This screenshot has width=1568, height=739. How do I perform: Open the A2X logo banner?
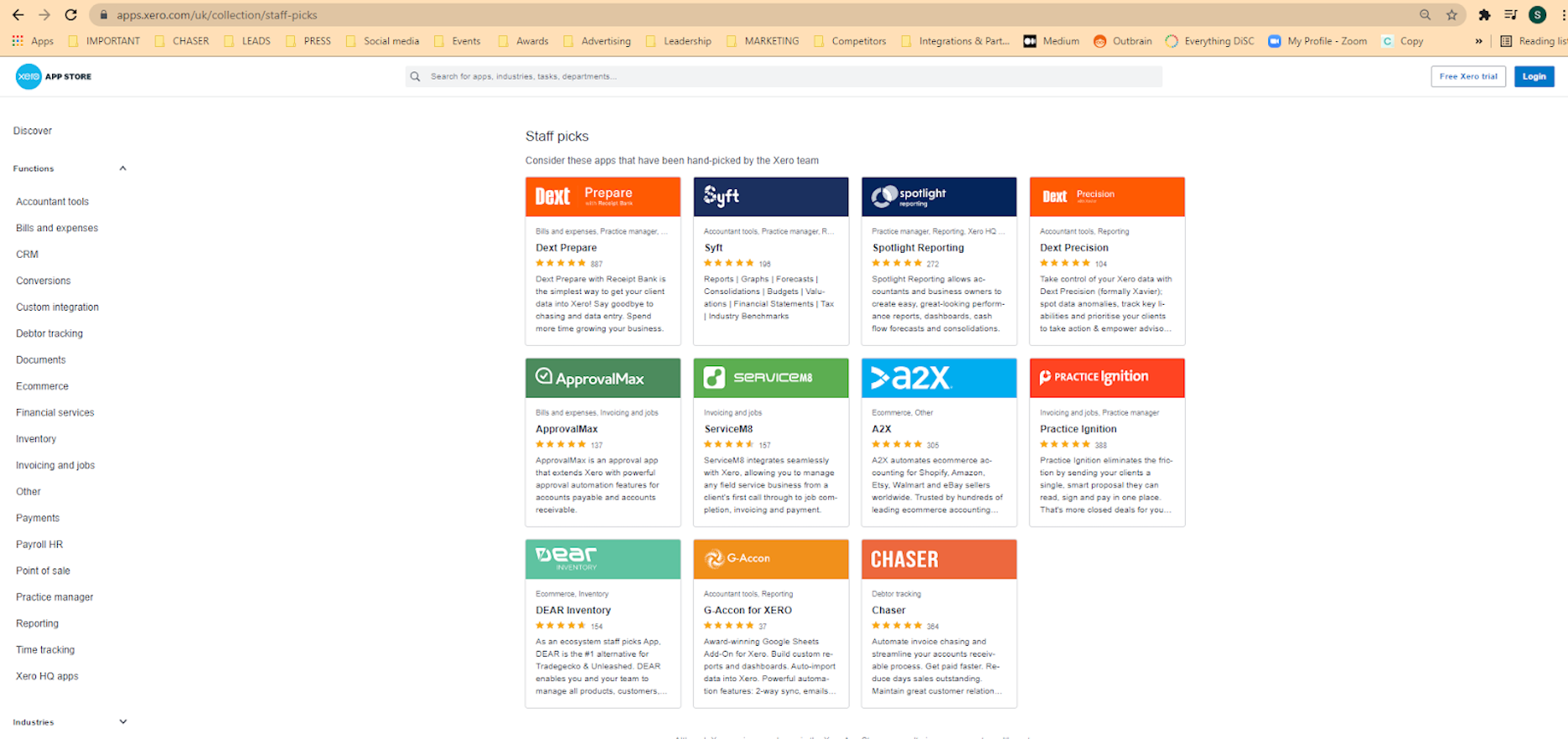(x=939, y=378)
